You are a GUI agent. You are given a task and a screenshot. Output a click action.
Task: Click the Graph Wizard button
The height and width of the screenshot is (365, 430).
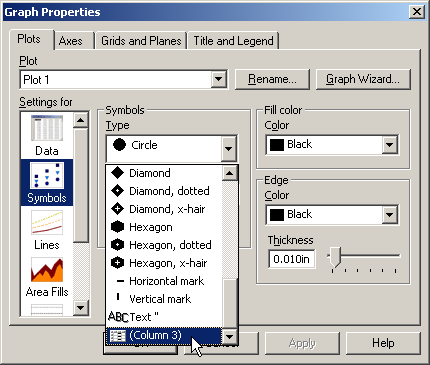point(363,79)
